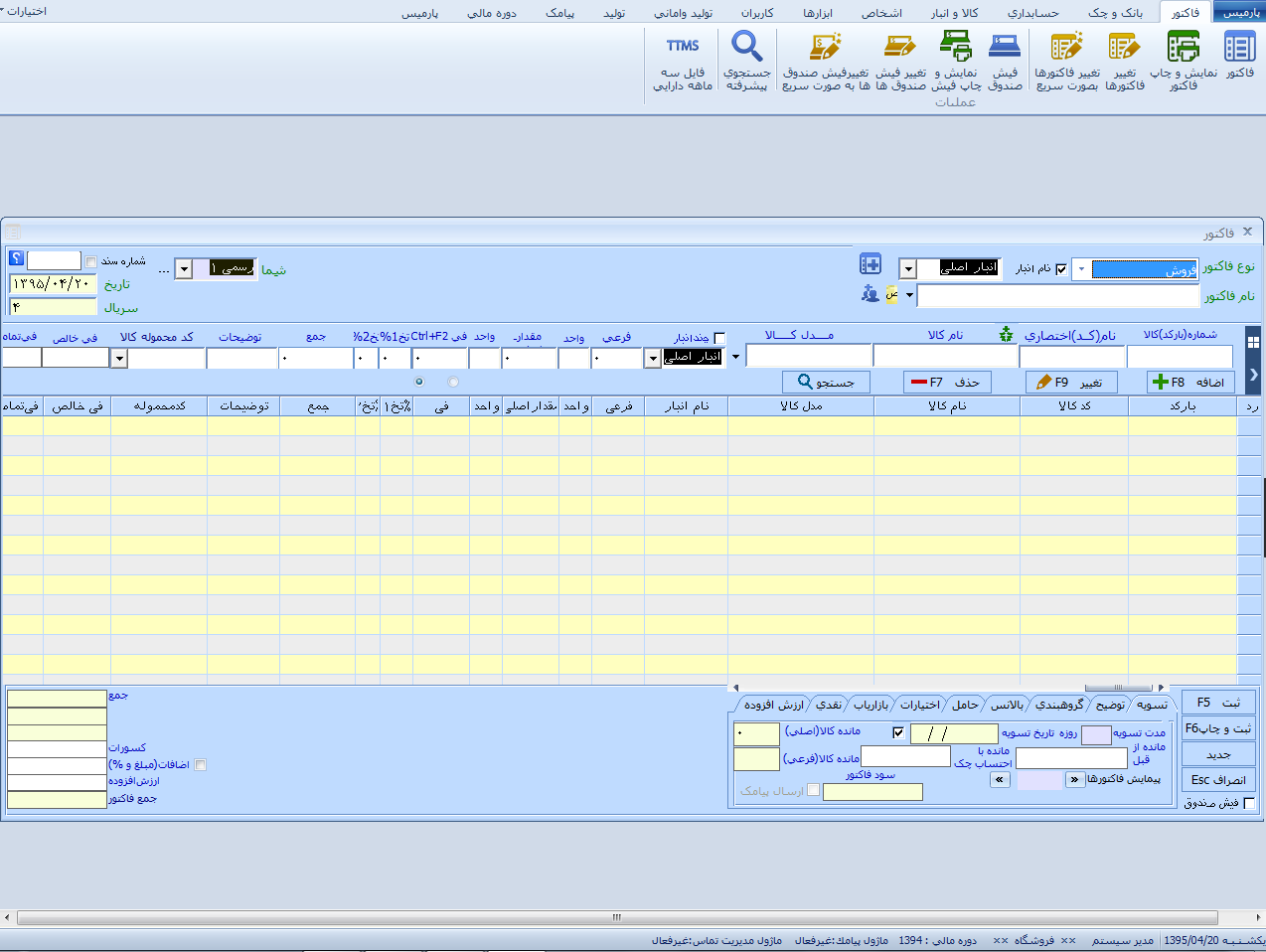Switch to the بانک و چک ribbon tab
Viewport: 1266px width, 952px height.
pyautogui.click(x=1115, y=13)
